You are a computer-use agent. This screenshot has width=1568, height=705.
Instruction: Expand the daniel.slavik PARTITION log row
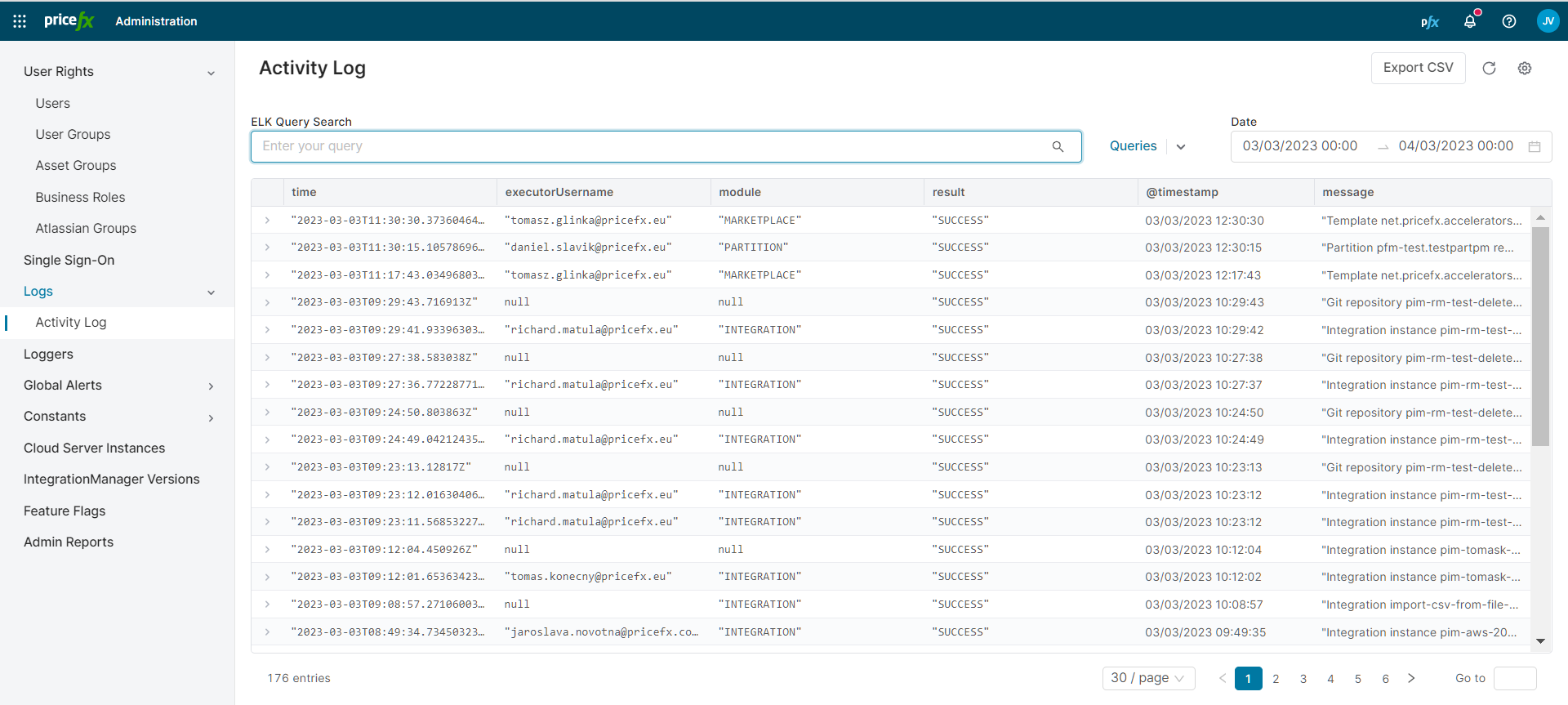tap(267, 248)
